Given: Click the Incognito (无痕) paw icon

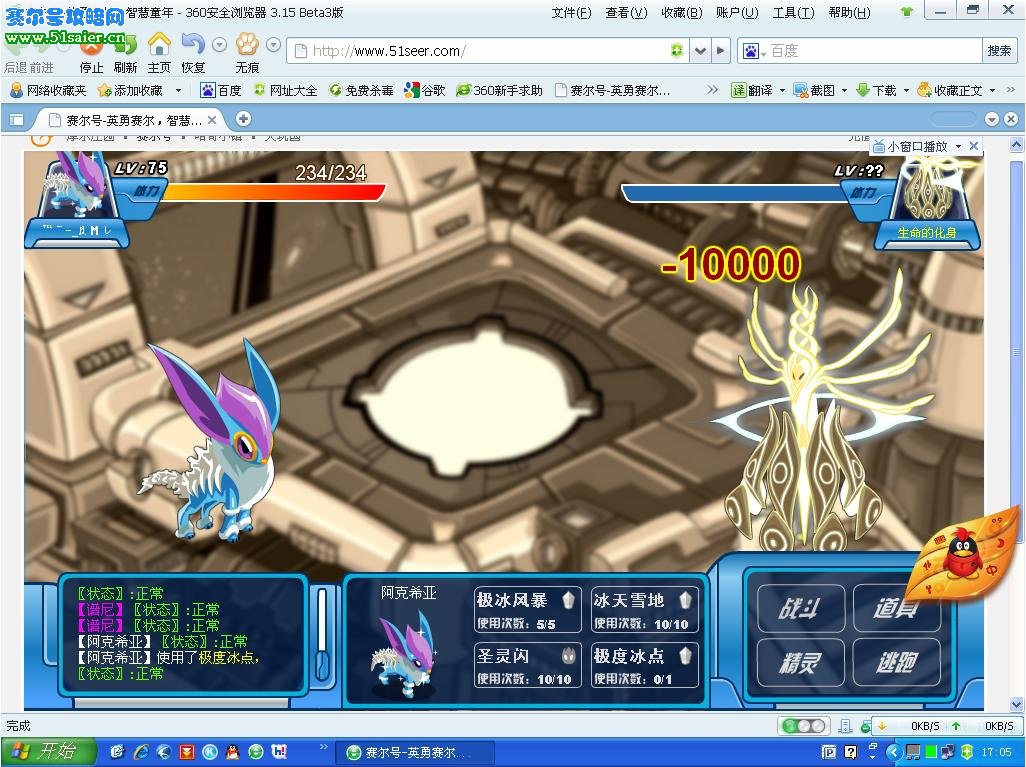Looking at the screenshot, I should (247, 45).
